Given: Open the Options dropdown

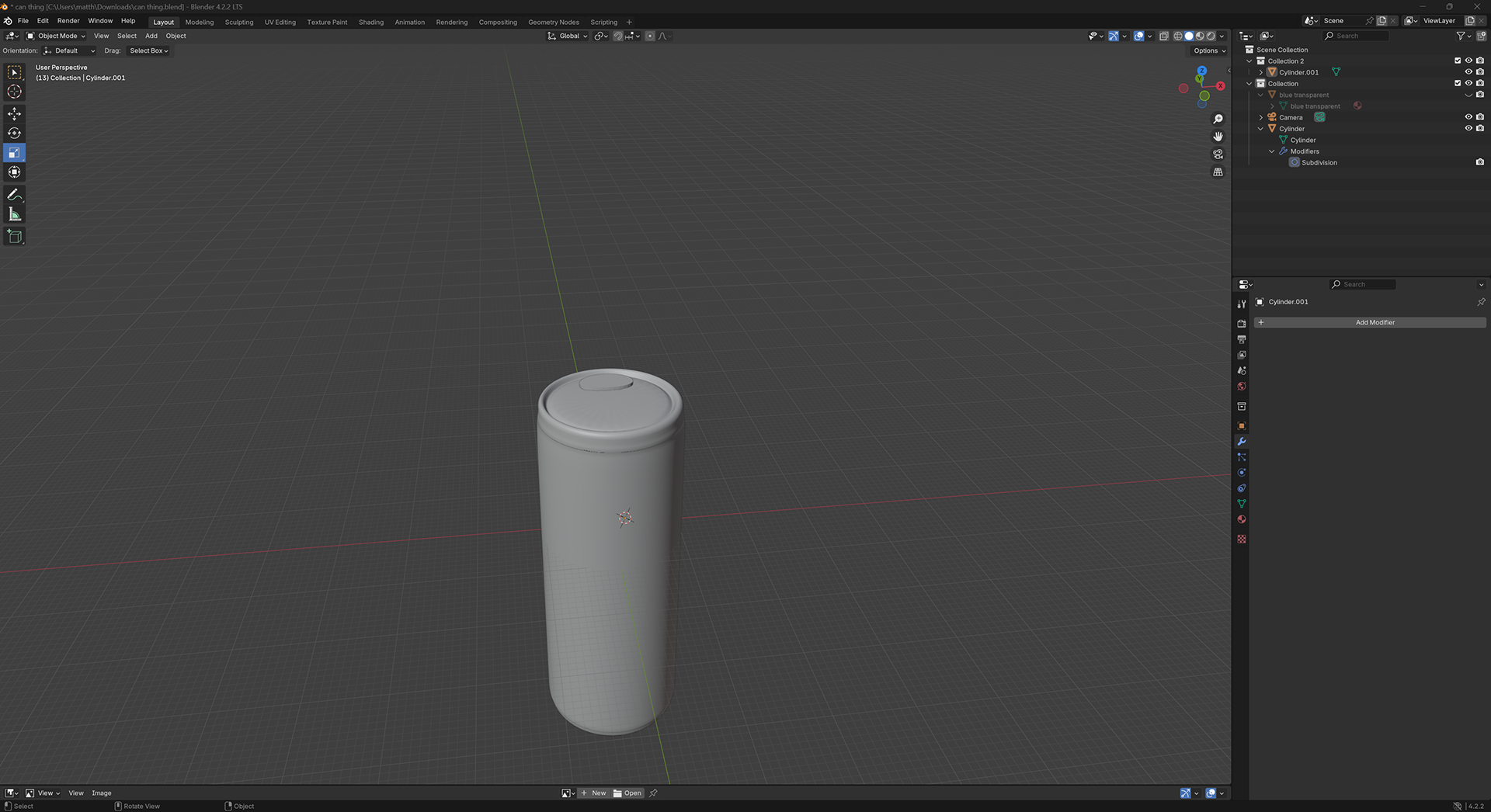Looking at the screenshot, I should 1209,50.
